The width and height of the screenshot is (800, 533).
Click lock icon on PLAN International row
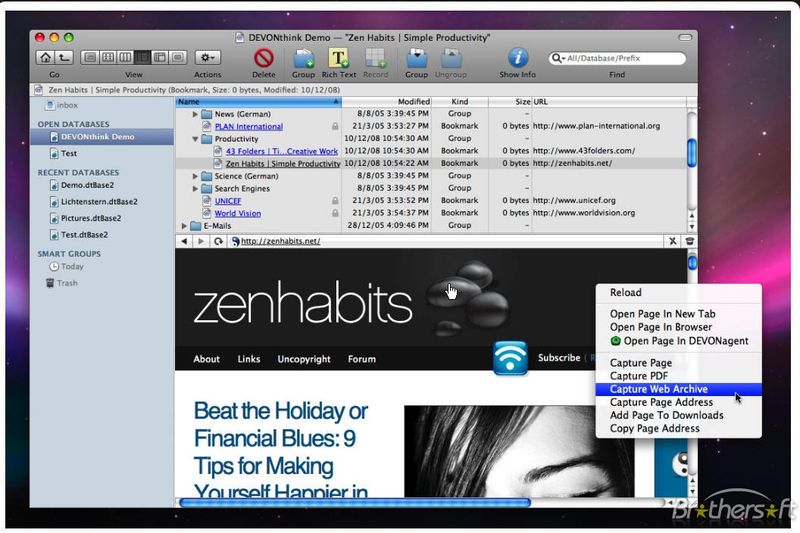click(x=335, y=126)
